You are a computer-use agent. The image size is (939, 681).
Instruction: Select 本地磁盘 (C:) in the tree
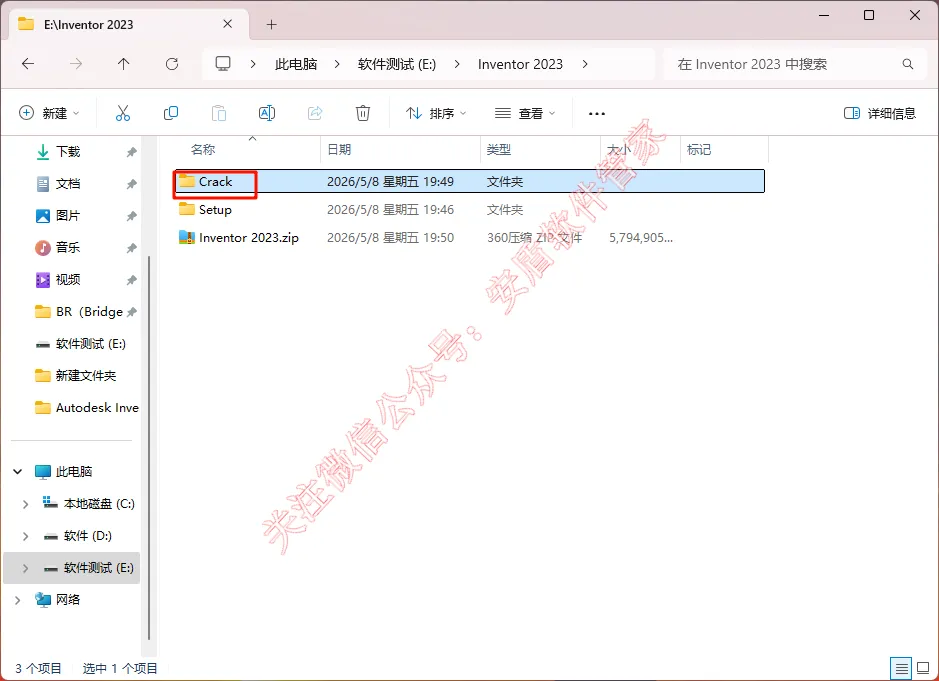(x=99, y=504)
